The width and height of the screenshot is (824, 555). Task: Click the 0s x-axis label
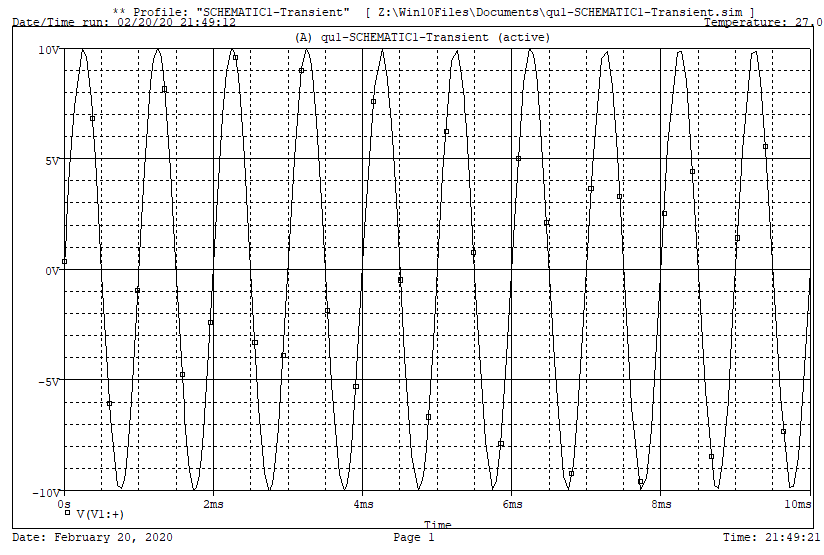64,504
